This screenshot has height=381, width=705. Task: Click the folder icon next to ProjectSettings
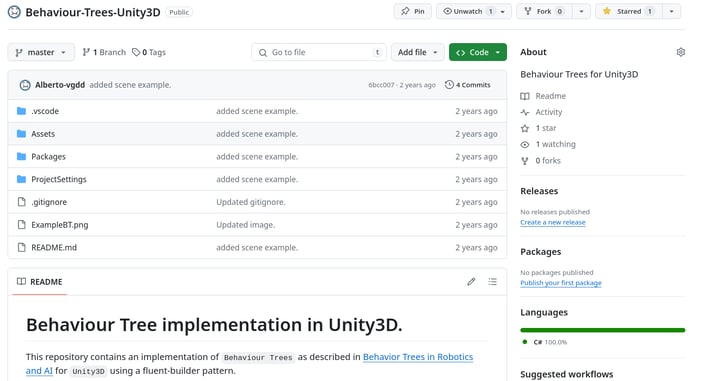click(x=21, y=179)
